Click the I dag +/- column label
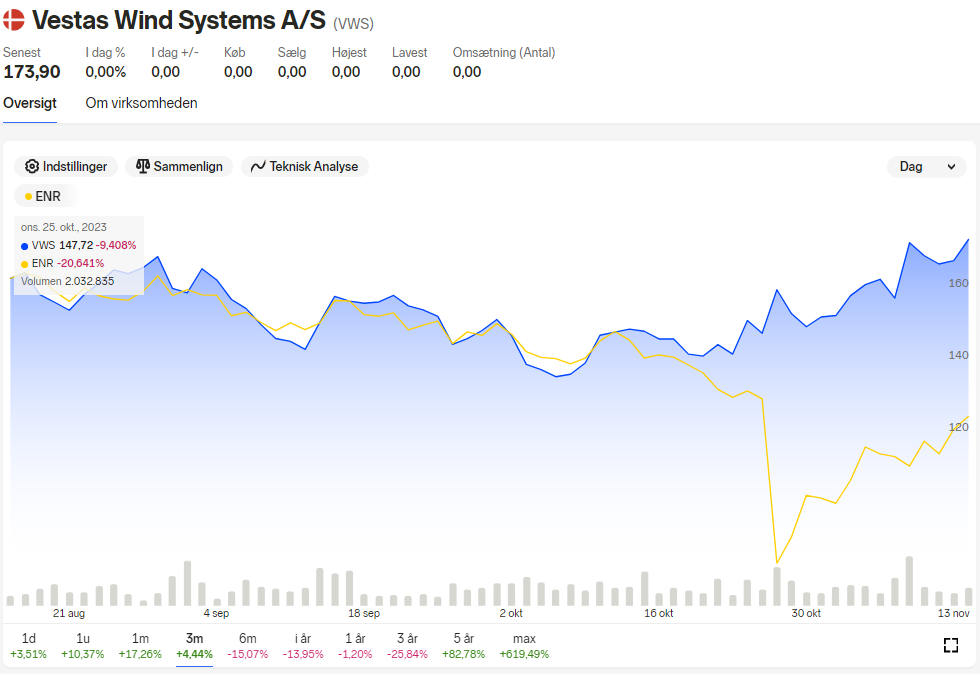This screenshot has width=980, height=674. pyautogui.click(x=175, y=53)
